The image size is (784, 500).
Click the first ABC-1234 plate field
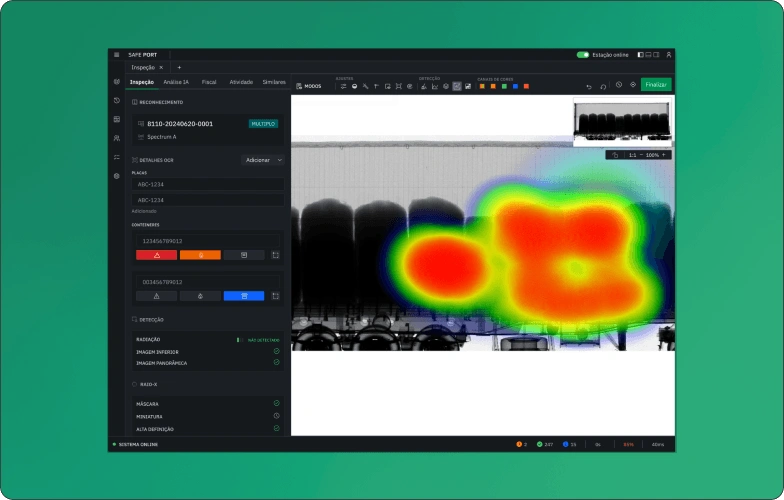click(x=208, y=184)
